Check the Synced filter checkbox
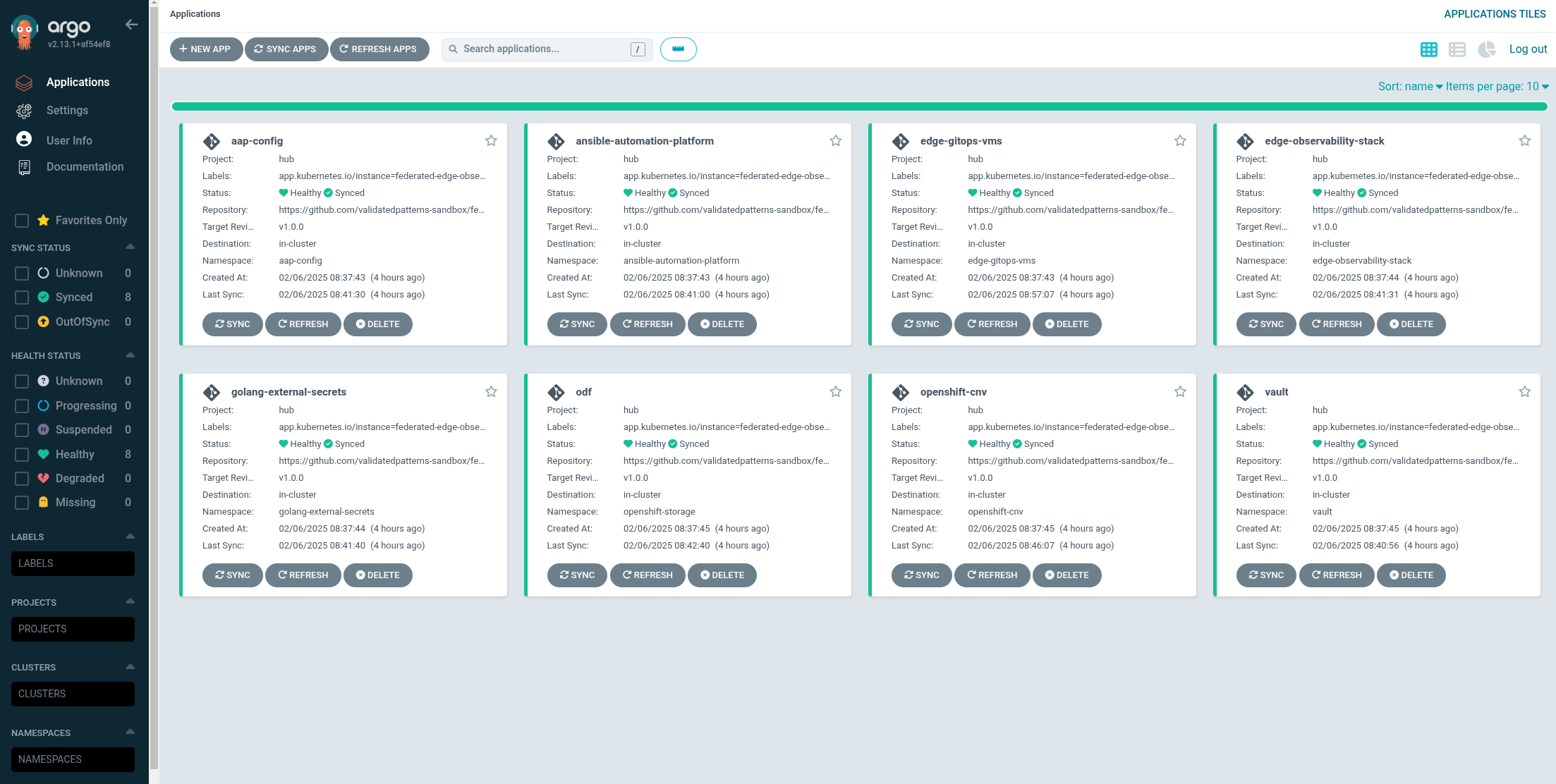 pos(22,298)
